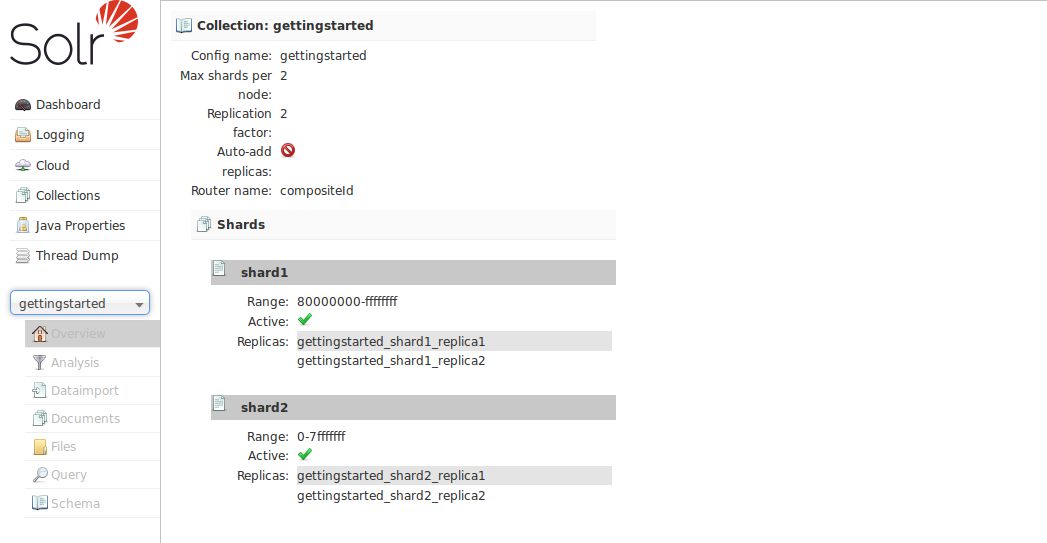
Task: Click the Thread Dump icon
Action: [x=23, y=256]
